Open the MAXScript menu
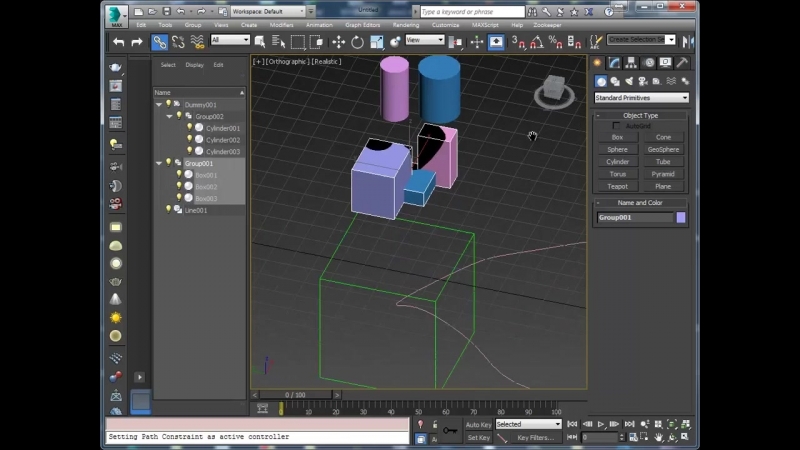 click(x=485, y=25)
